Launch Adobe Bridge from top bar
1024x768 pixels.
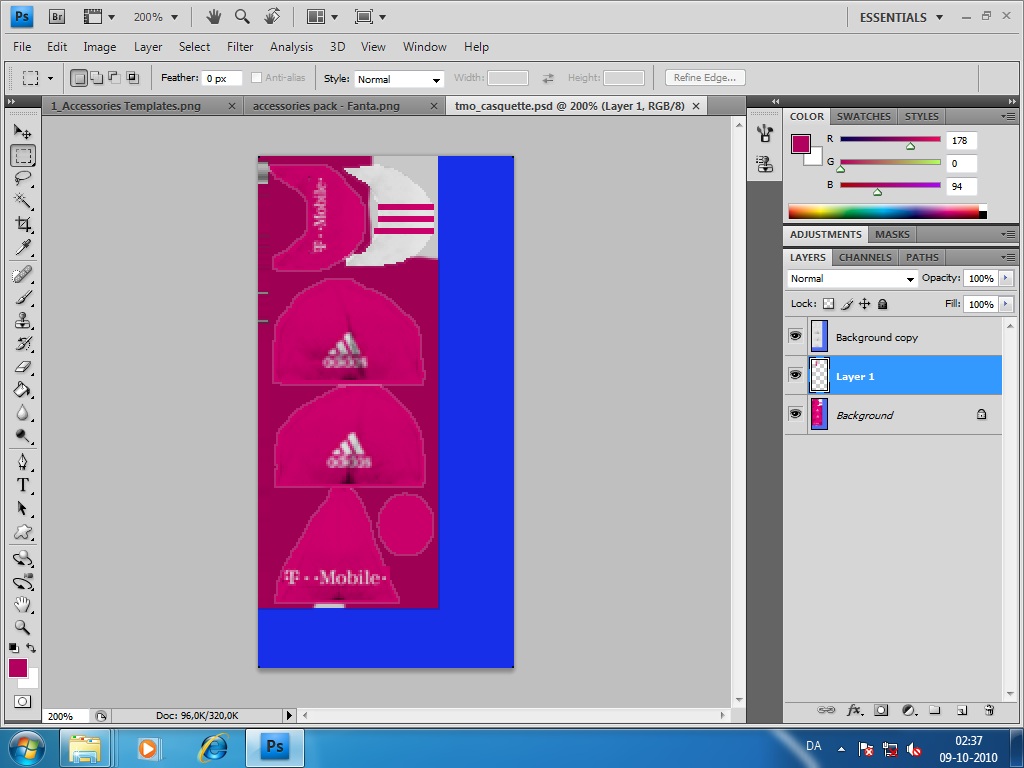(x=57, y=17)
